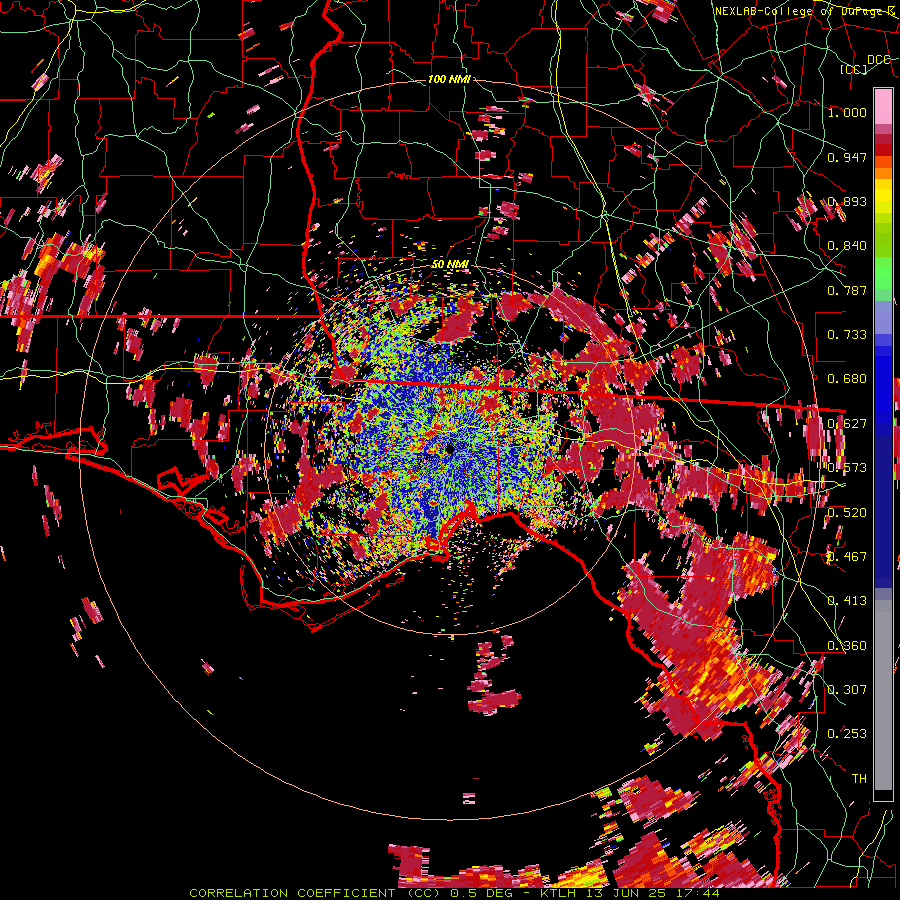Click the 0.733 scale value
This screenshot has height=900, width=900.
coord(847,335)
